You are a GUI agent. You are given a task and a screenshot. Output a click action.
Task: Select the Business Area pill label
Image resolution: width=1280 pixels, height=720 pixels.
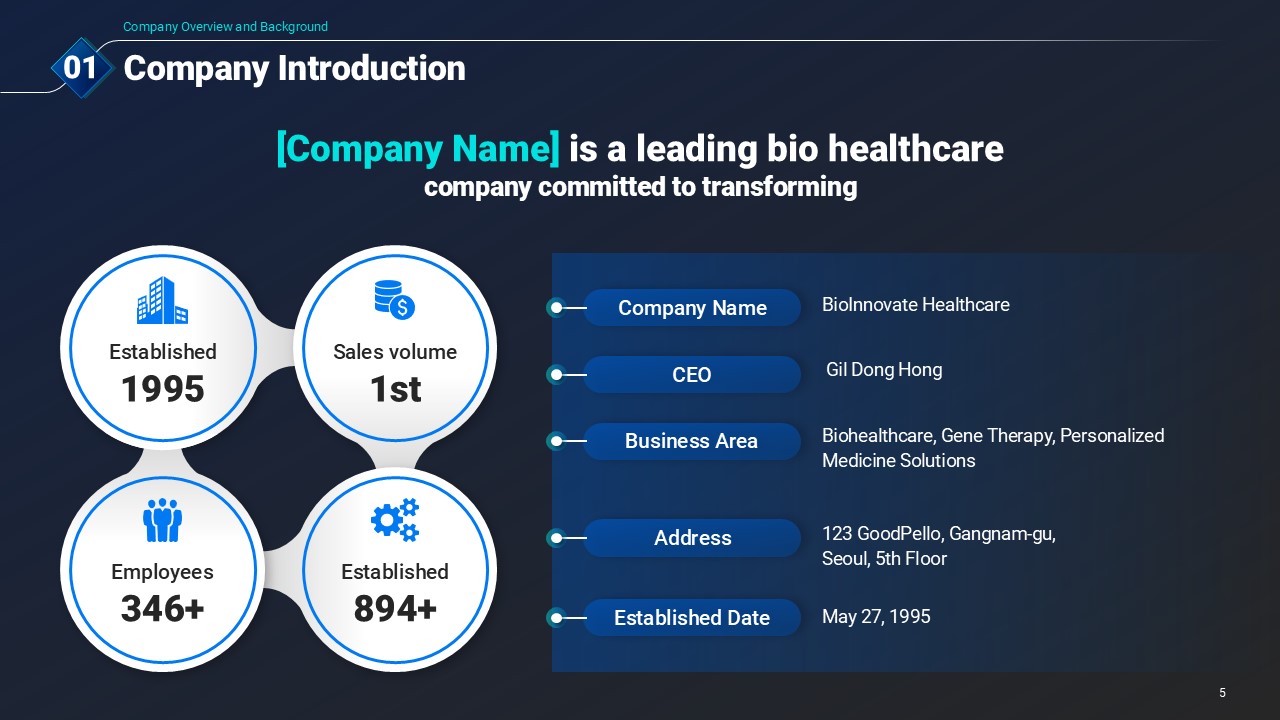pos(692,441)
